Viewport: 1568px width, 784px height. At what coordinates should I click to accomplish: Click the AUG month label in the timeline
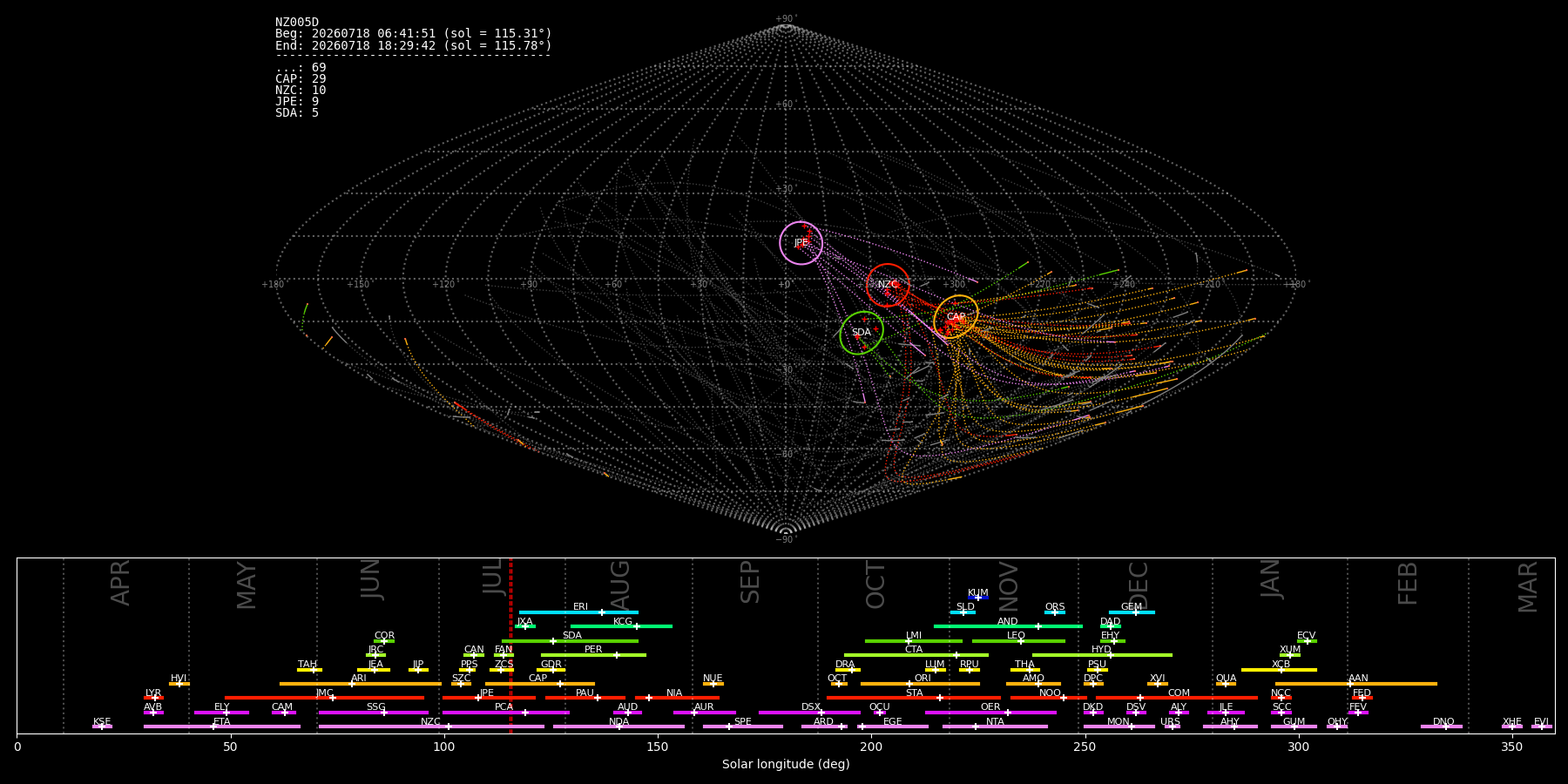(x=619, y=585)
